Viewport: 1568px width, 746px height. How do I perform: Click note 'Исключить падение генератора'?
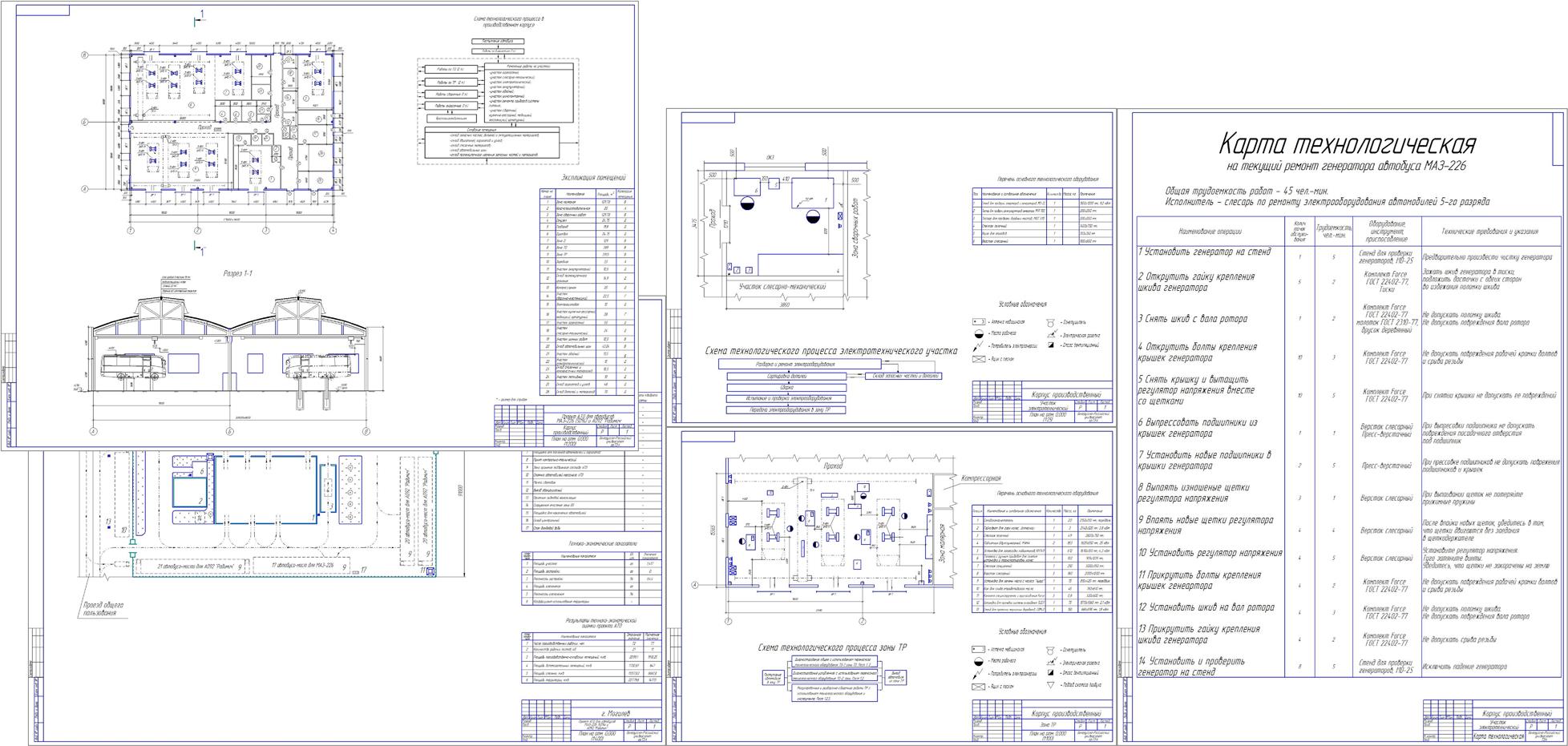pos(1464,666)
